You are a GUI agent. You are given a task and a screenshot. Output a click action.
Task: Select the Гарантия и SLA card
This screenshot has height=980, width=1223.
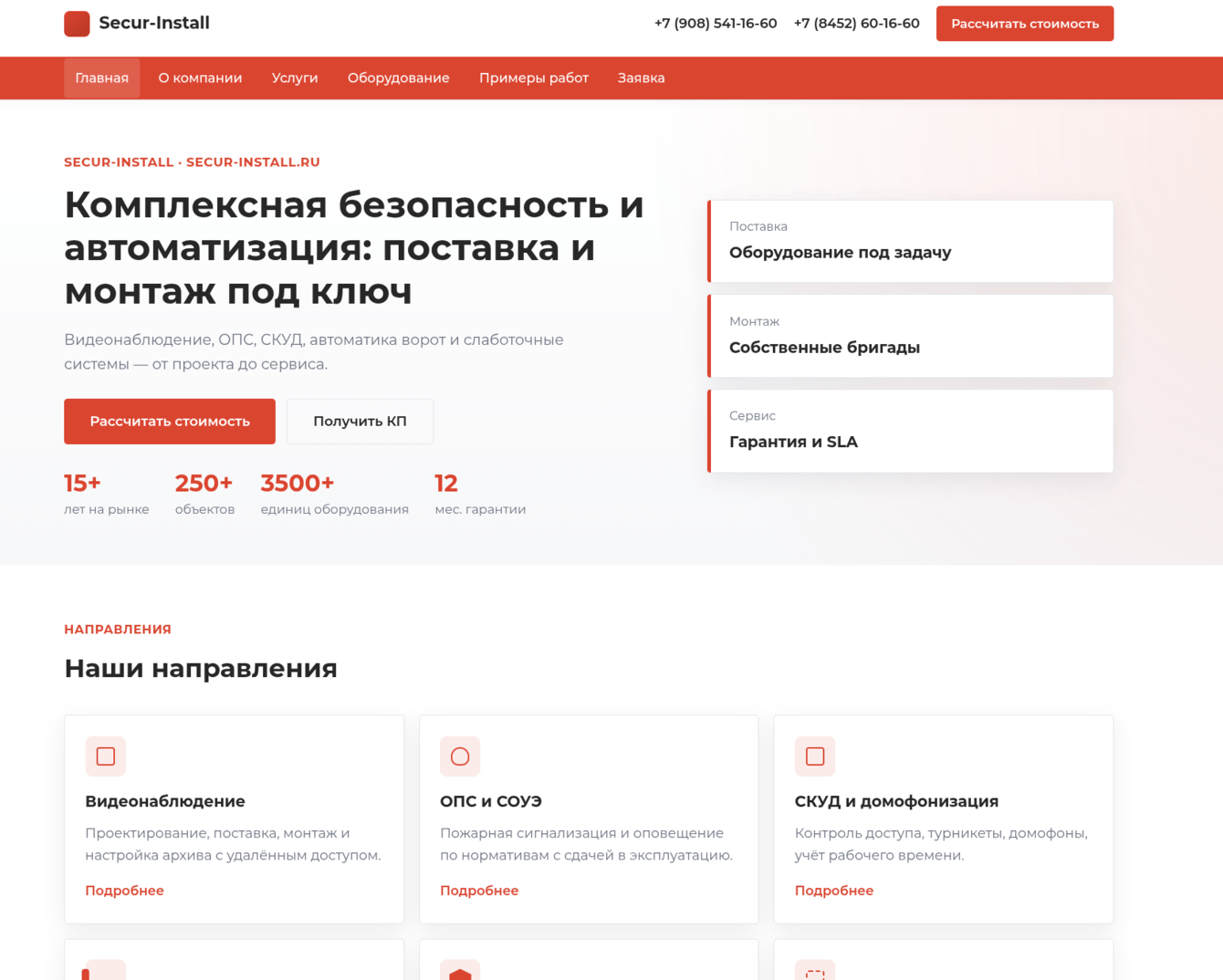[x=911, y=431]
